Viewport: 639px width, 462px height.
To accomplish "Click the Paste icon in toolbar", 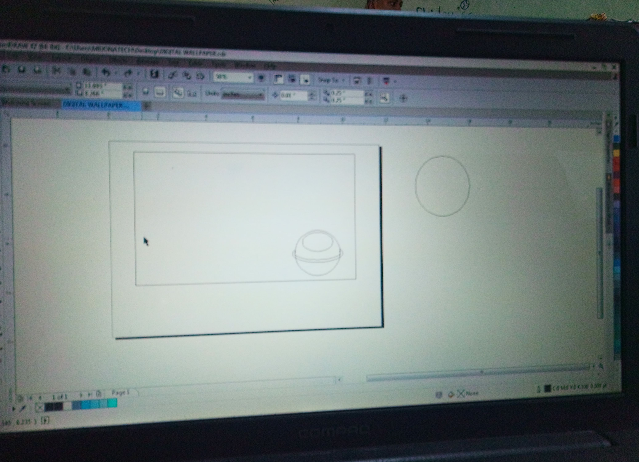I will 87,72.
